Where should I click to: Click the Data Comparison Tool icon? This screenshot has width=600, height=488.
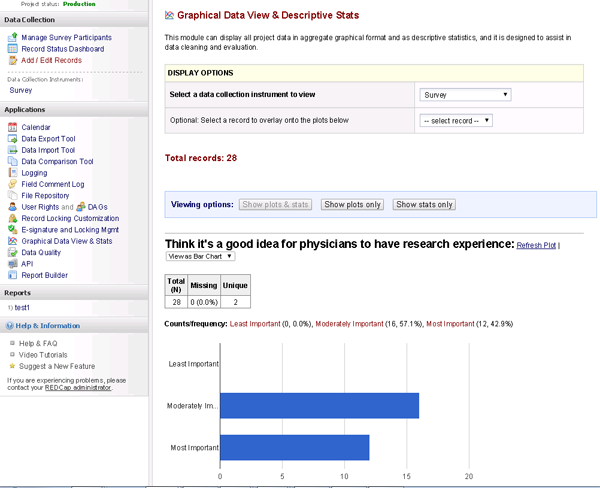(x=13, y=161)
